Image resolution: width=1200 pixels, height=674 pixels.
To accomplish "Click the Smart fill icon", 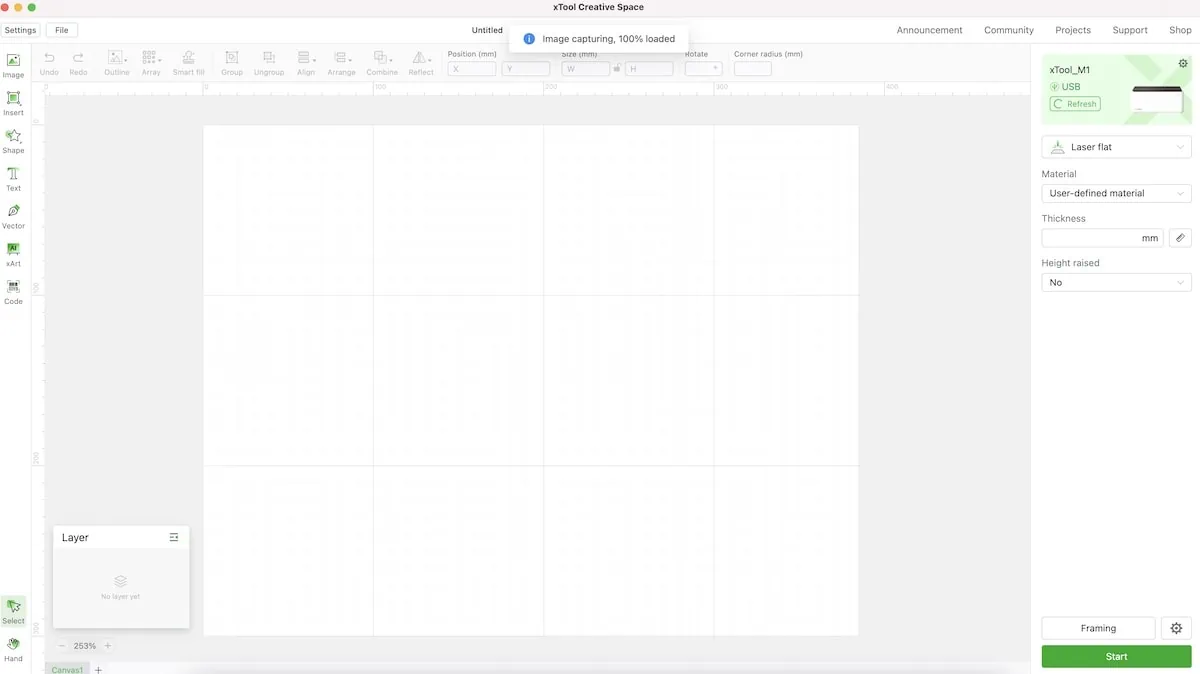I will coord(188,64).
